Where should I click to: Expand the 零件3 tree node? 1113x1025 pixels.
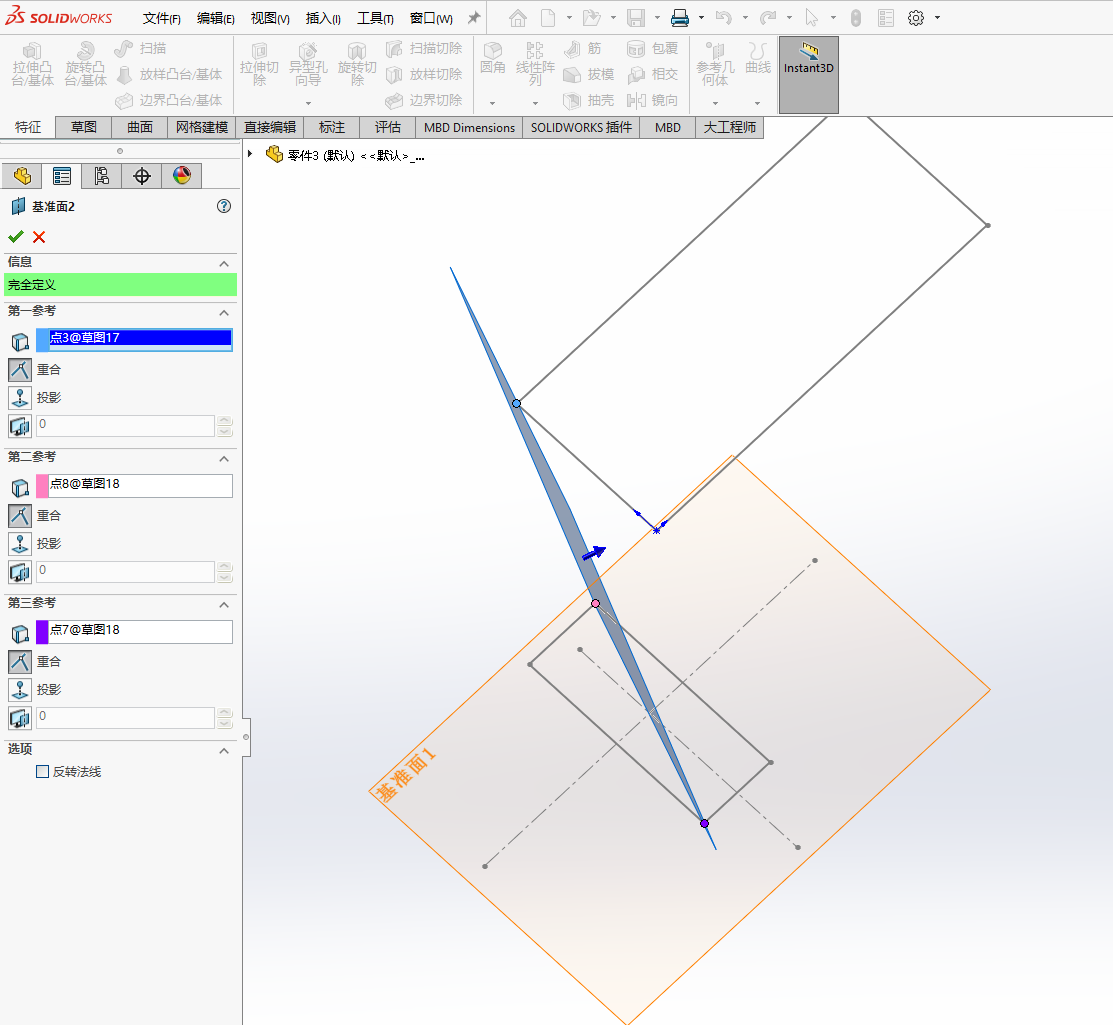pos(250,154)
